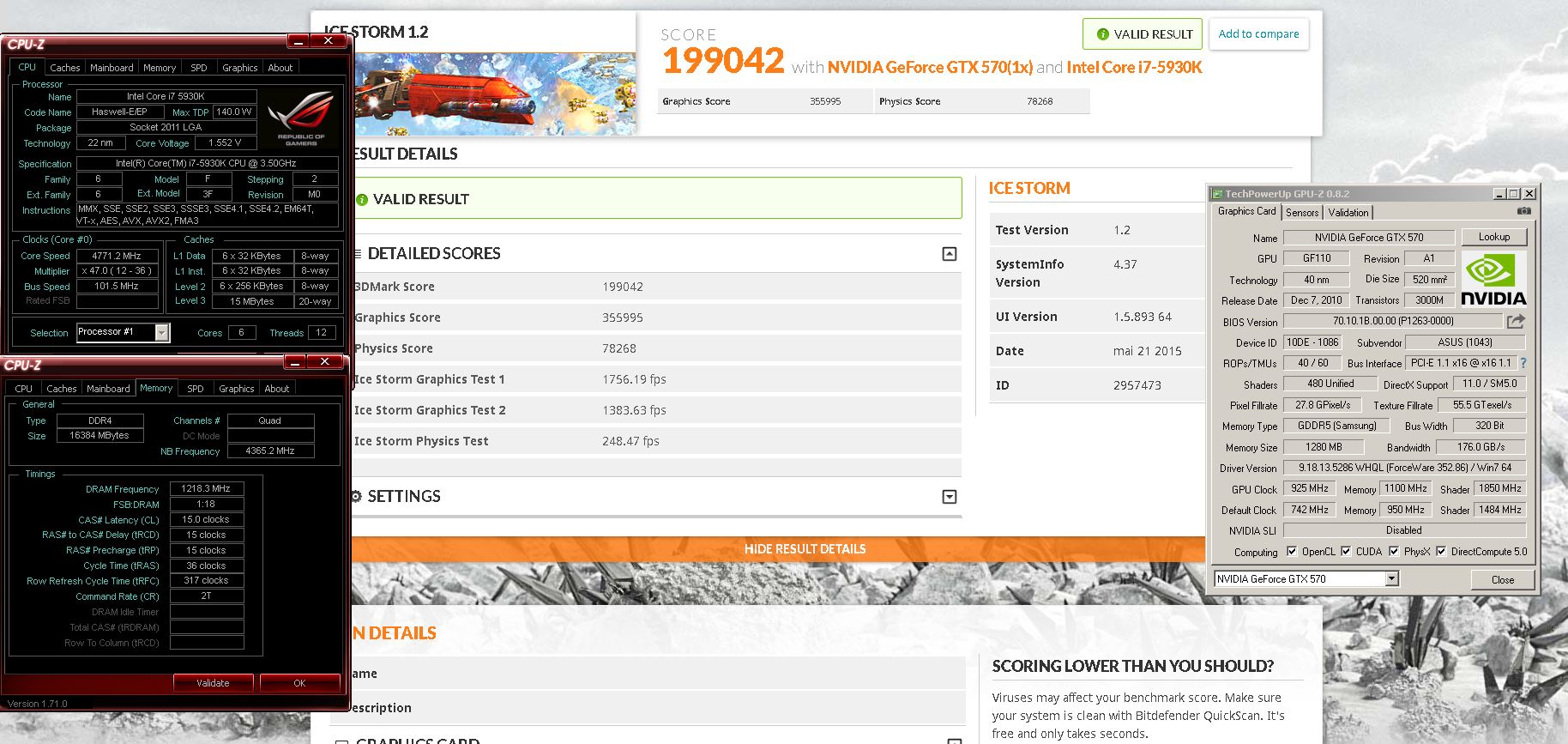Click the OK button in CPU-Z

tap(299, 683)
